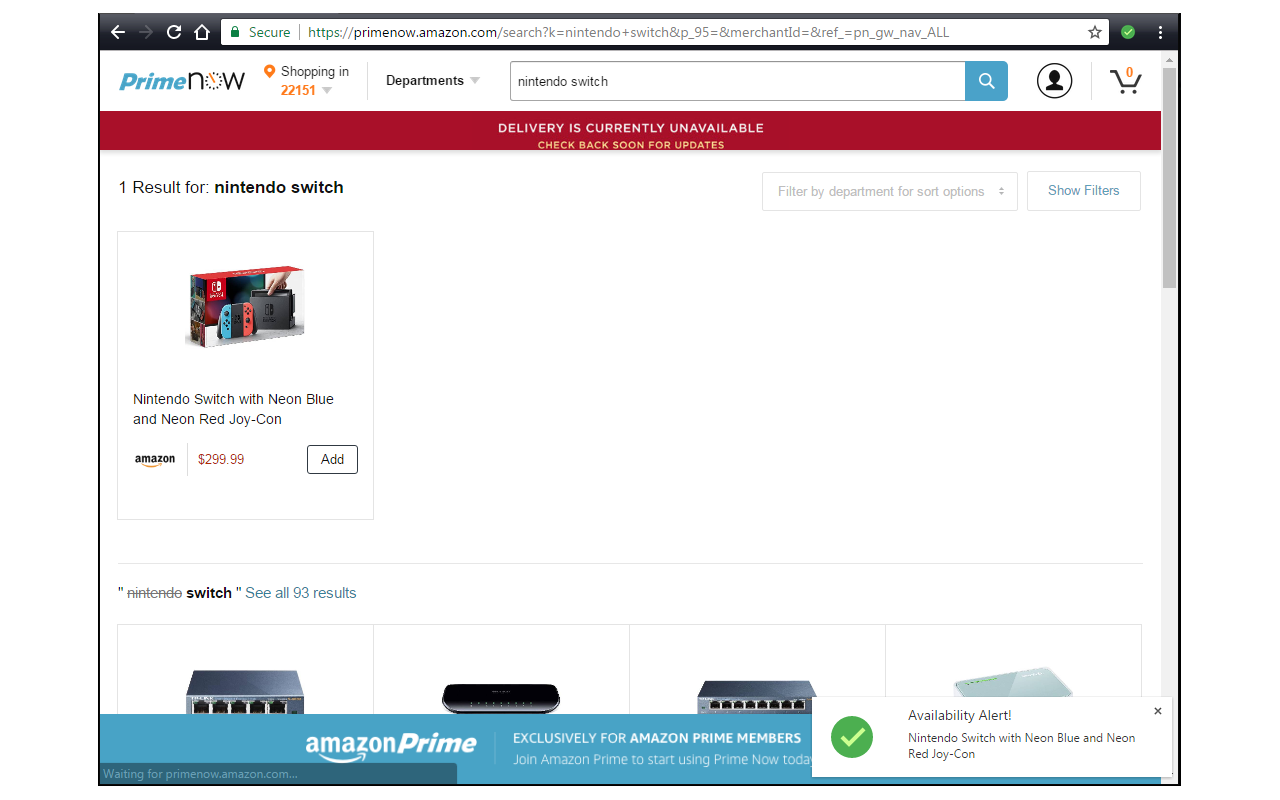Click the Prime Now logo
The image size is (1280, 800).
pos(182,81)
